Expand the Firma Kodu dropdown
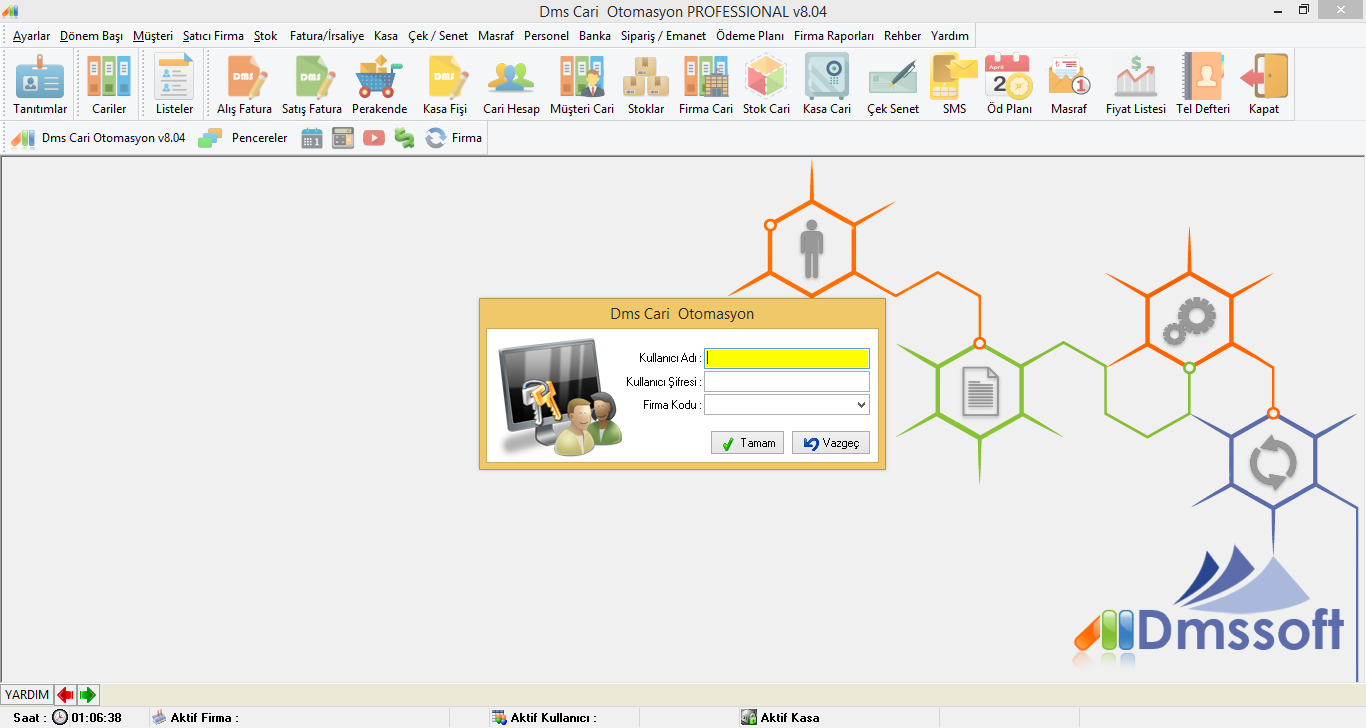This screenshot has width=1366, height=728. [x=861, y=405]
